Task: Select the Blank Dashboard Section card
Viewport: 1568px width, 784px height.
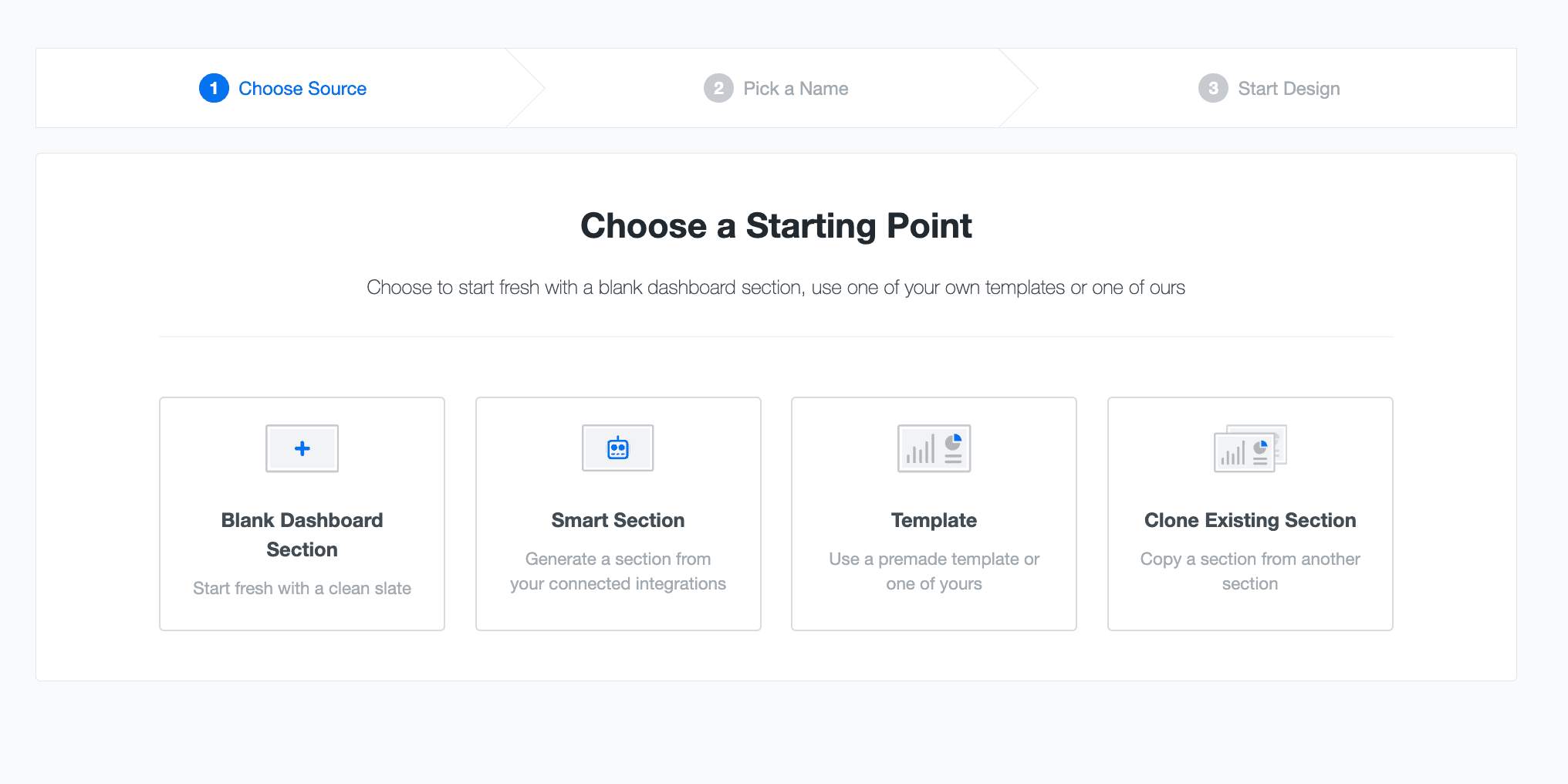Action: tap(302, 513)
